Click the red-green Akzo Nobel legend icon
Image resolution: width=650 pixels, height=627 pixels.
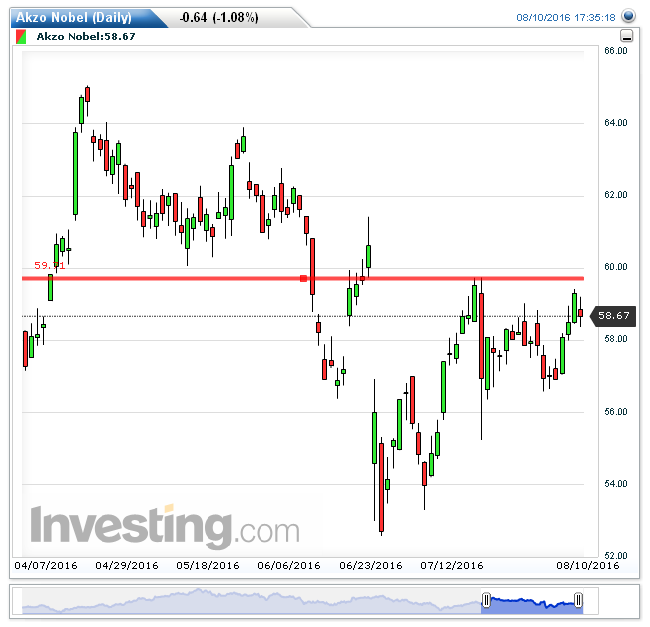tap(21, 36)
